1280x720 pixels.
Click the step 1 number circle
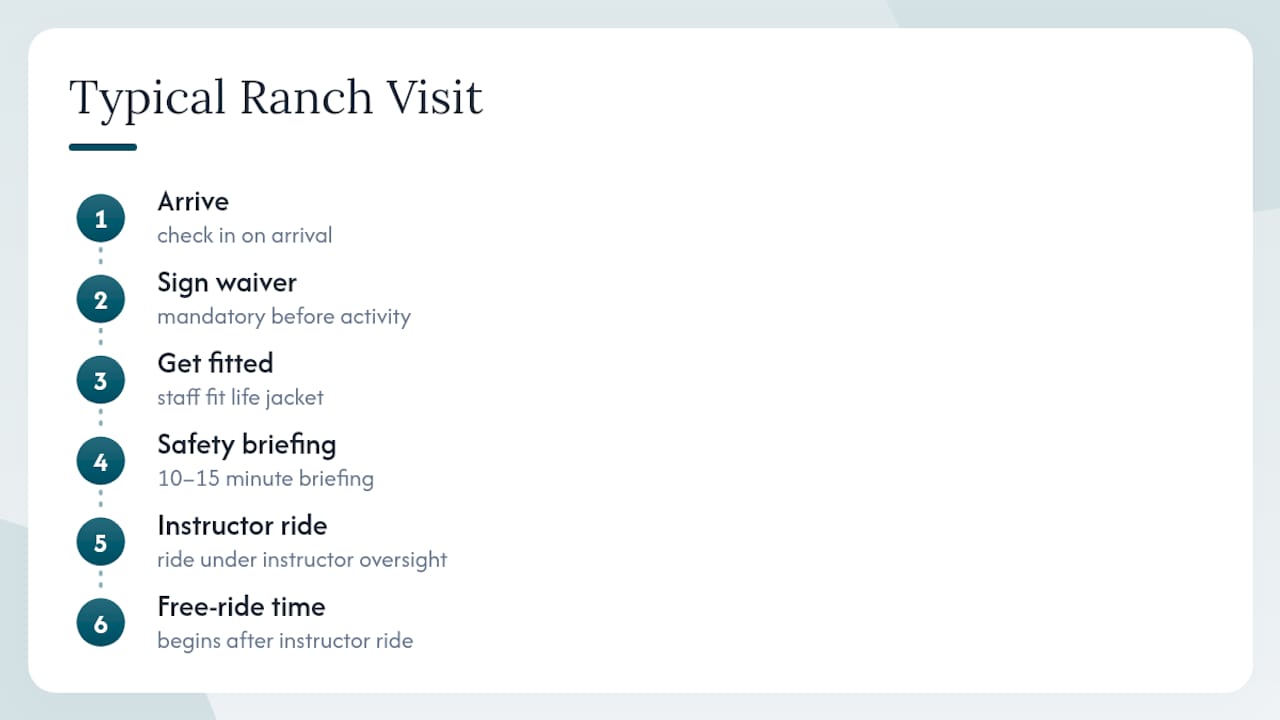(x=100, y=218)
